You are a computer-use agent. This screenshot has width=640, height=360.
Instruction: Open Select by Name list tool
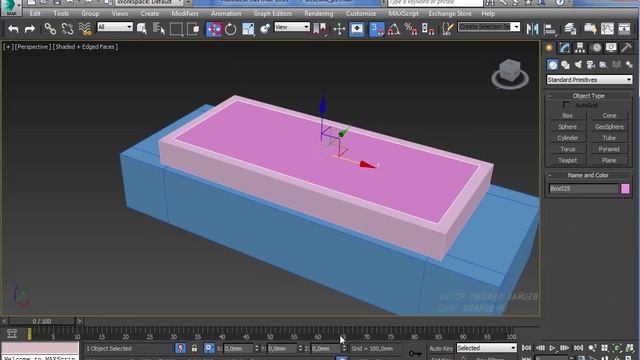point(158,29)
